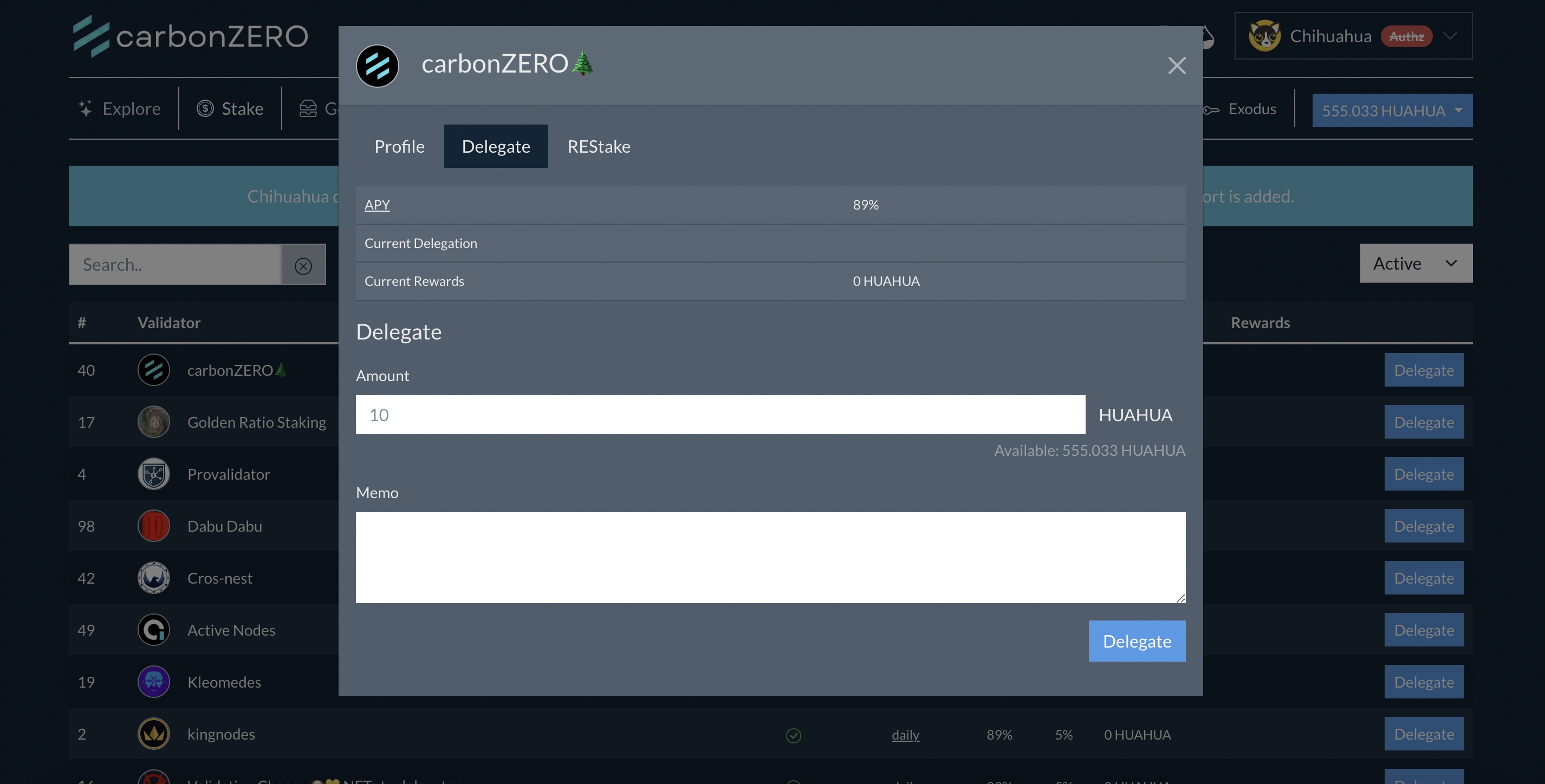Select Dabu Dabu validator name

point(224,526)
